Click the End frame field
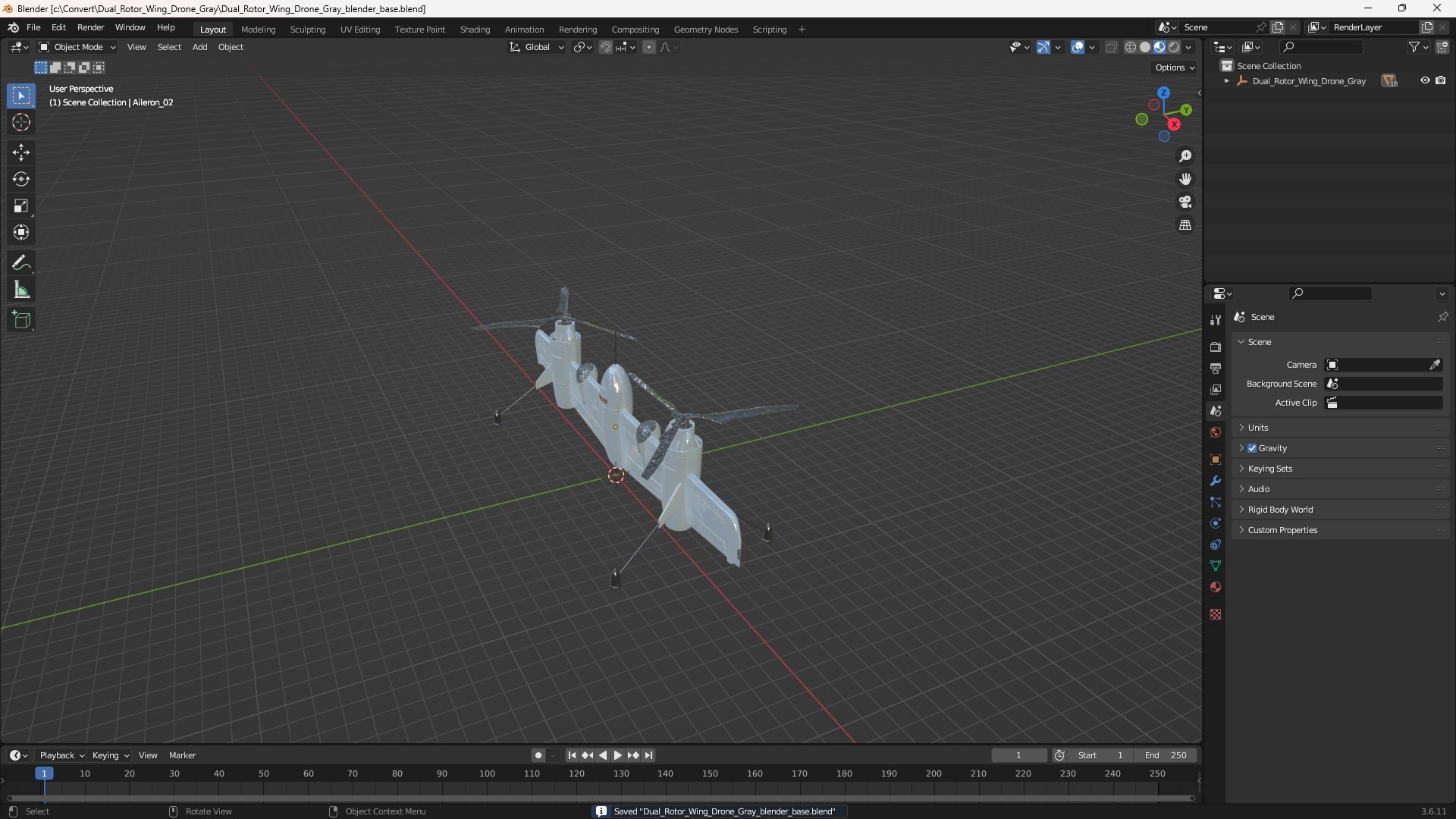This screenshot has width=1456, height=819. (x=1166, y=755)
